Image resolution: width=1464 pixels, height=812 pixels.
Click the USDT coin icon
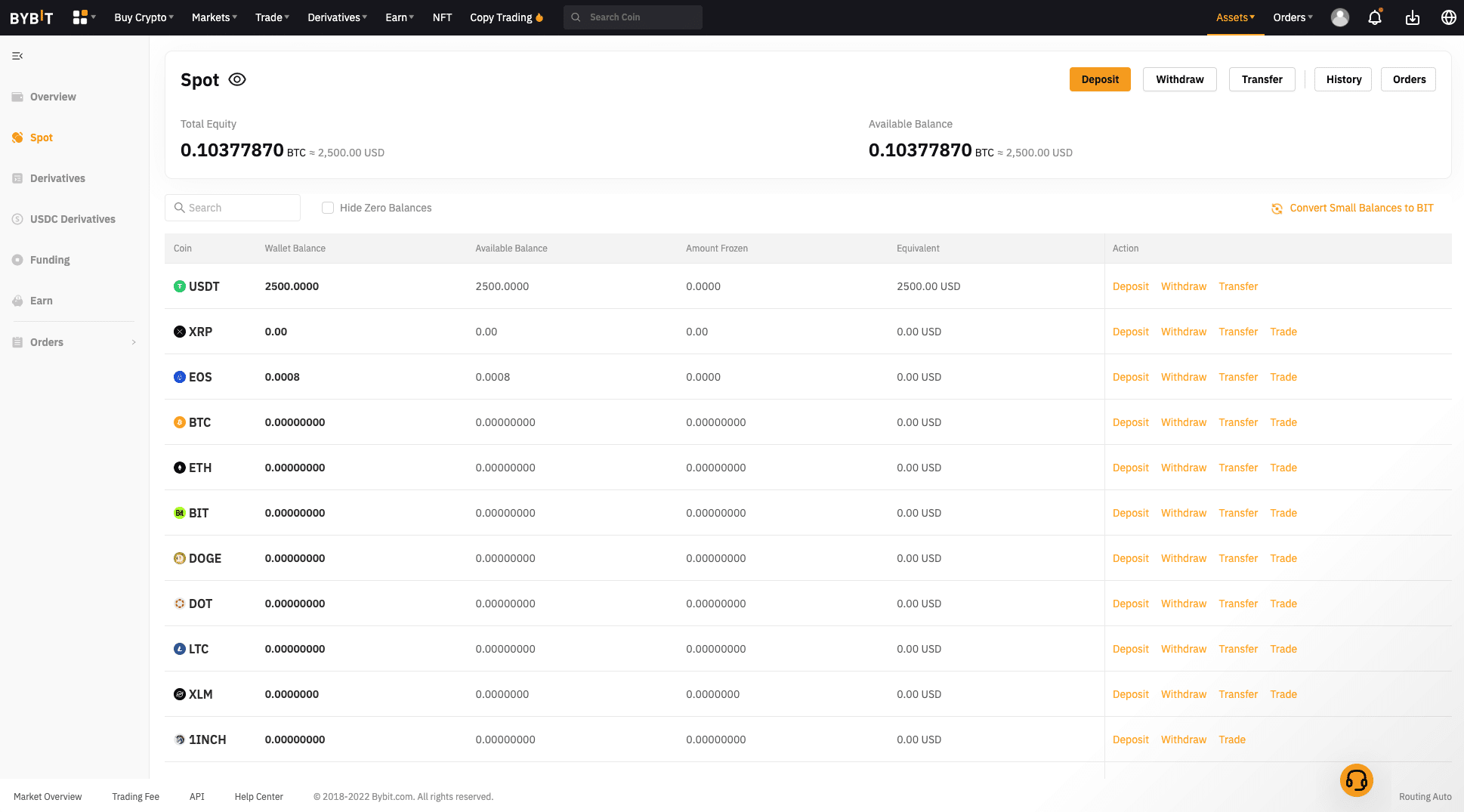pos(180,286)
